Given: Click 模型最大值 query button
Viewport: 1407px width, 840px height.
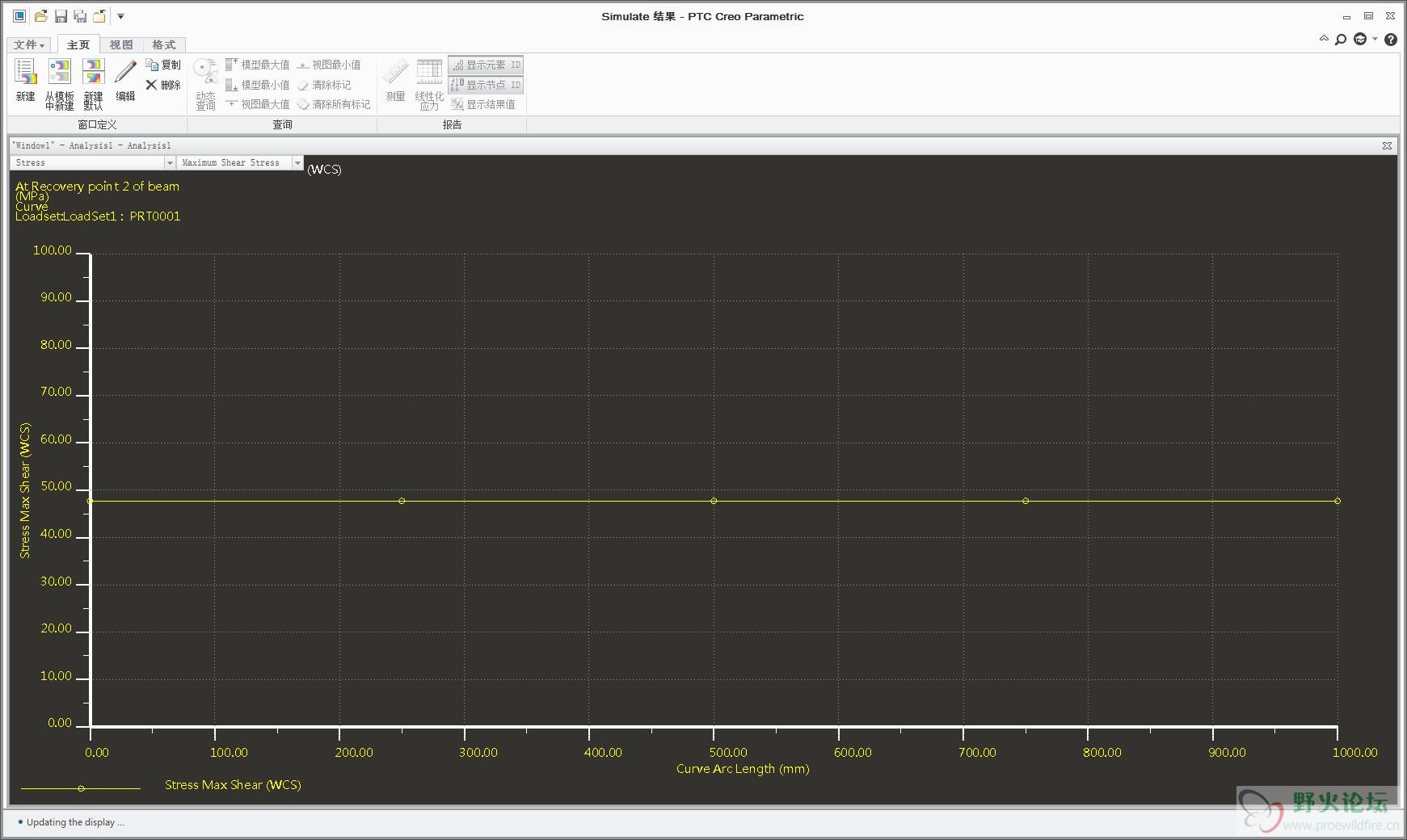Looking at the screenshot, I should (258, 65).
